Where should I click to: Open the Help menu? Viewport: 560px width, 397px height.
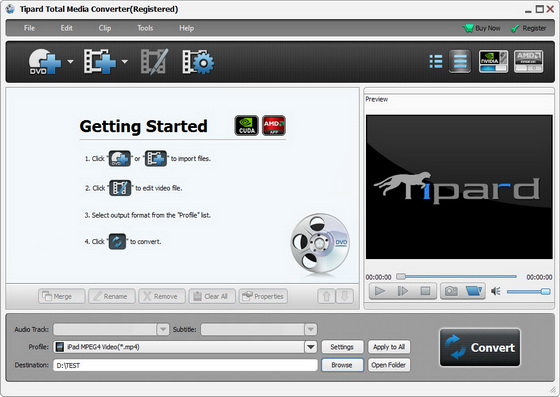click(x=186, y=28)
